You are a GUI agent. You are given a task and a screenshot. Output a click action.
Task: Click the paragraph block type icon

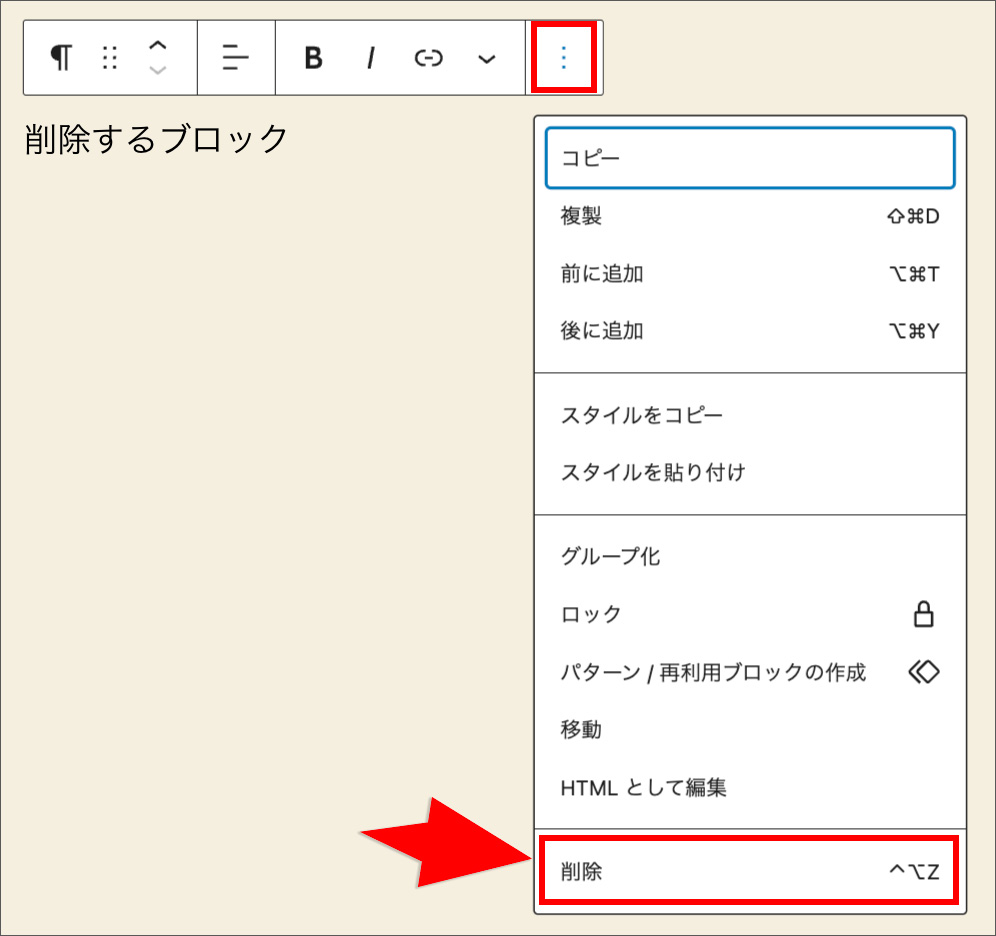[61, 59]
